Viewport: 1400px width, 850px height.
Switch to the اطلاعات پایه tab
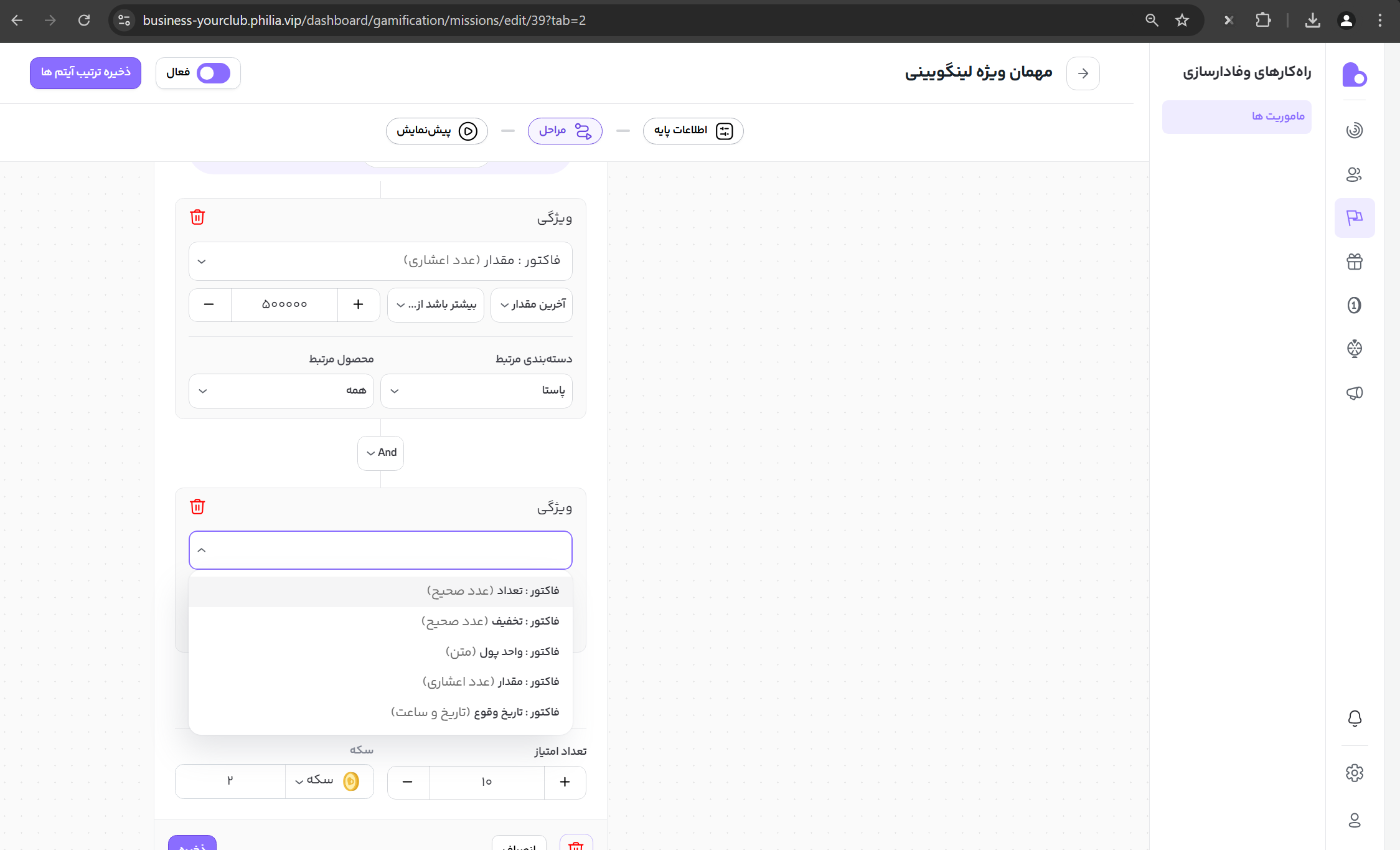click(x=693, y=131)
